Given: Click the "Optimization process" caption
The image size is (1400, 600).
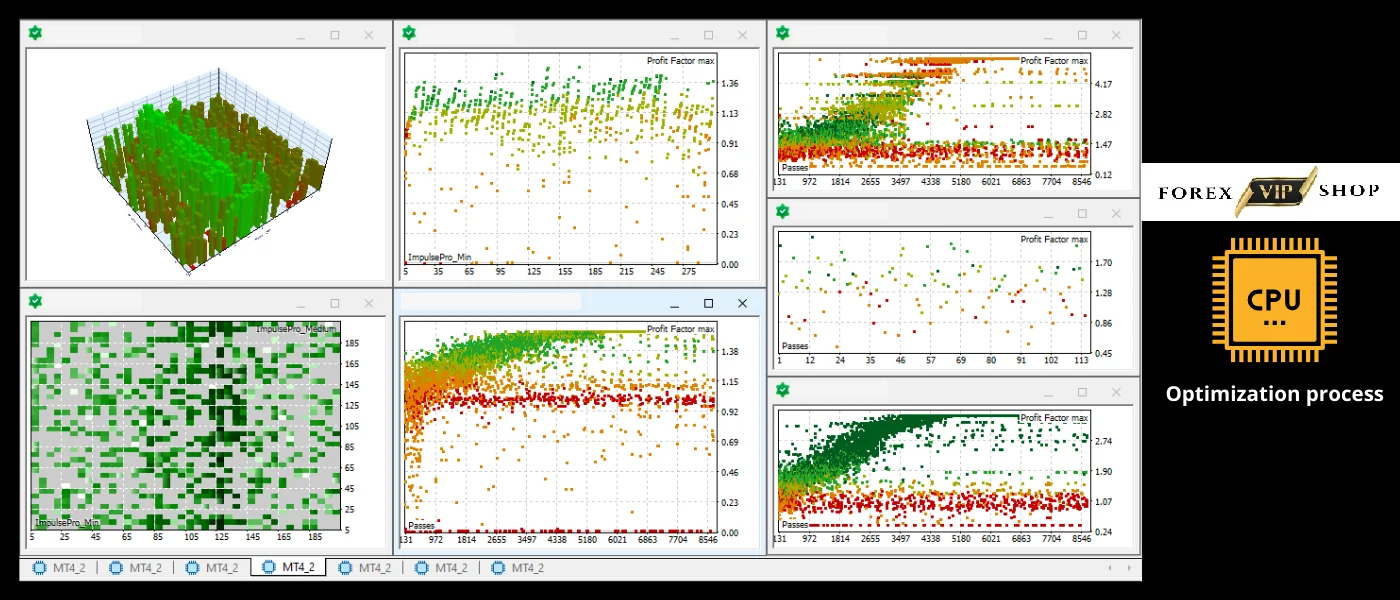Looking at the screenshot, I should click(1274, 394).
